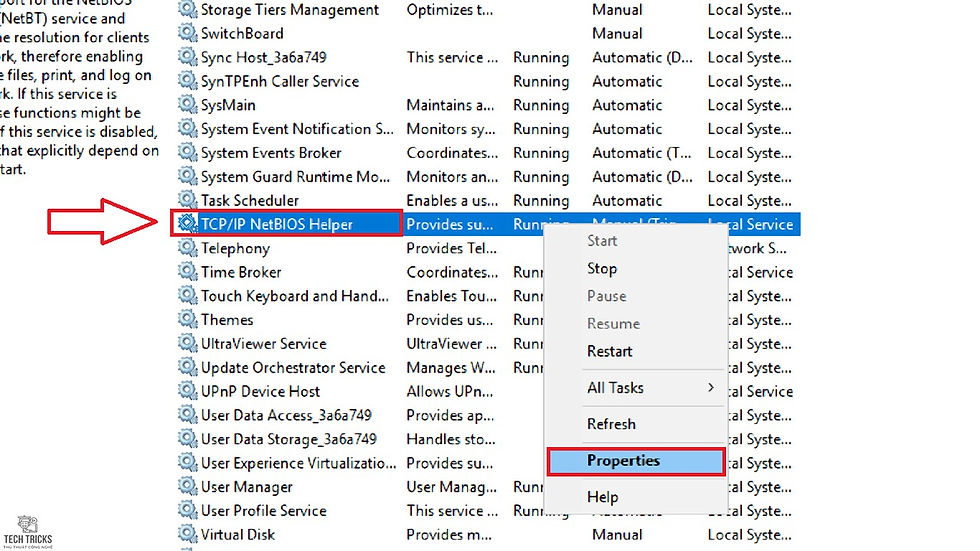The image size is (980, 551).
Task: Click the greyed Resume menu entry
Action: click(613, 324)
